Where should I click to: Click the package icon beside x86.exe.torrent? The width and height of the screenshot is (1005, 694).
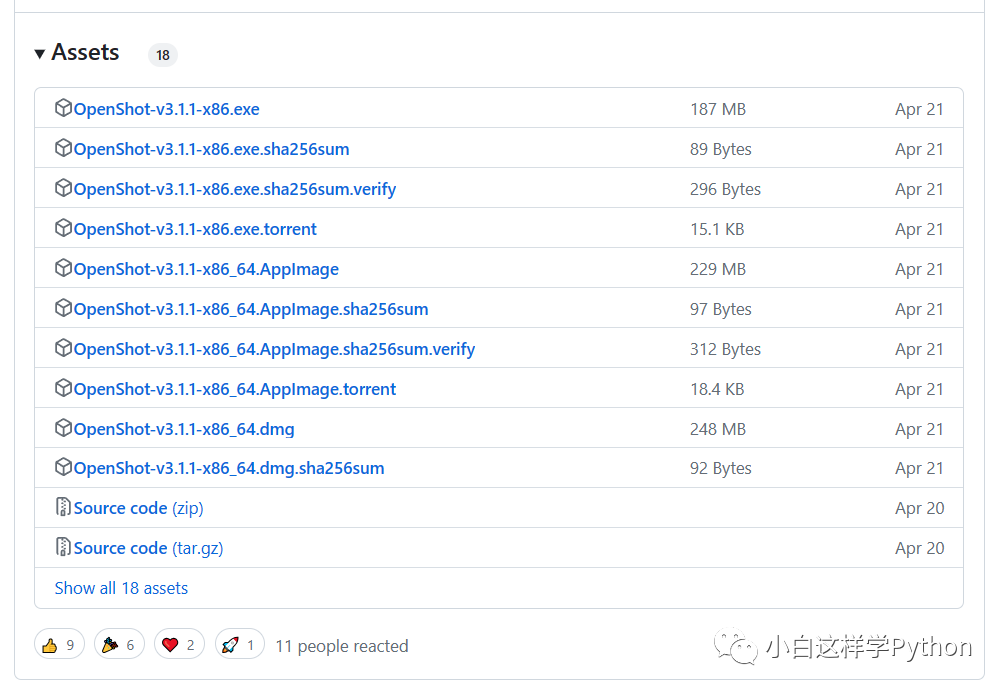tap(63, 227)
